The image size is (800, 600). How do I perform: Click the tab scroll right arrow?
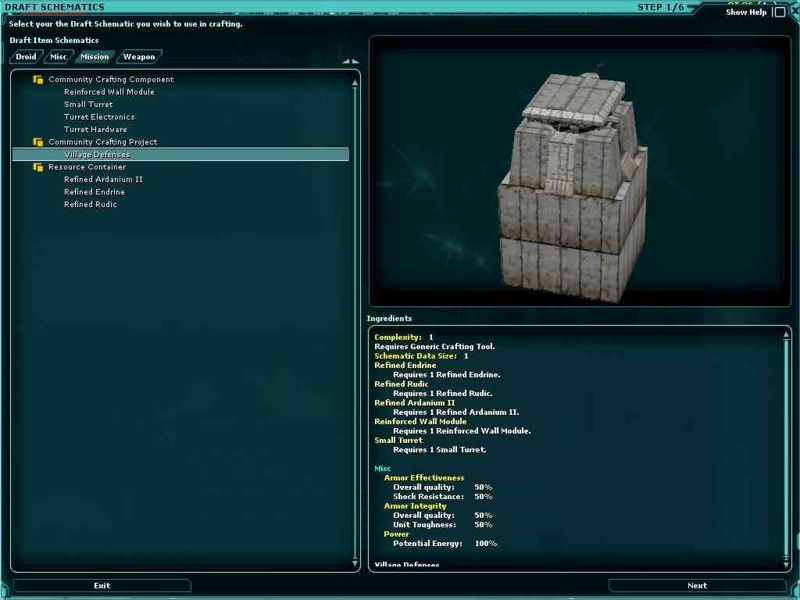pyautogui.click(x=354, y=61)
